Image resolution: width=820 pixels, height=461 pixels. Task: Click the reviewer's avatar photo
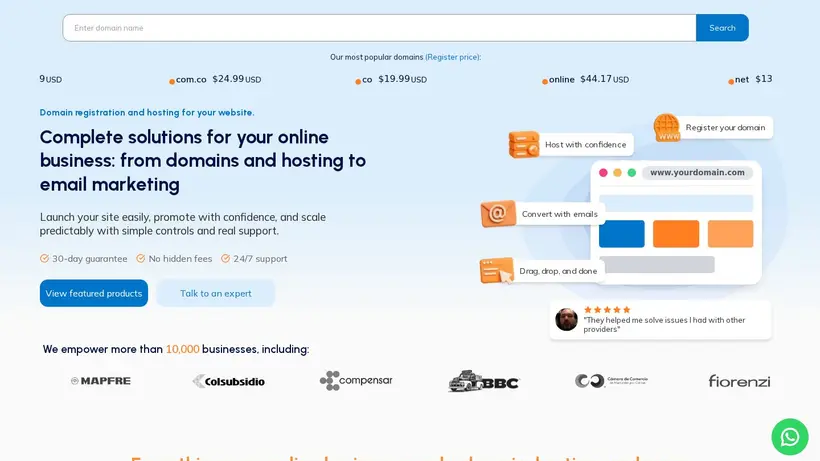566,319
